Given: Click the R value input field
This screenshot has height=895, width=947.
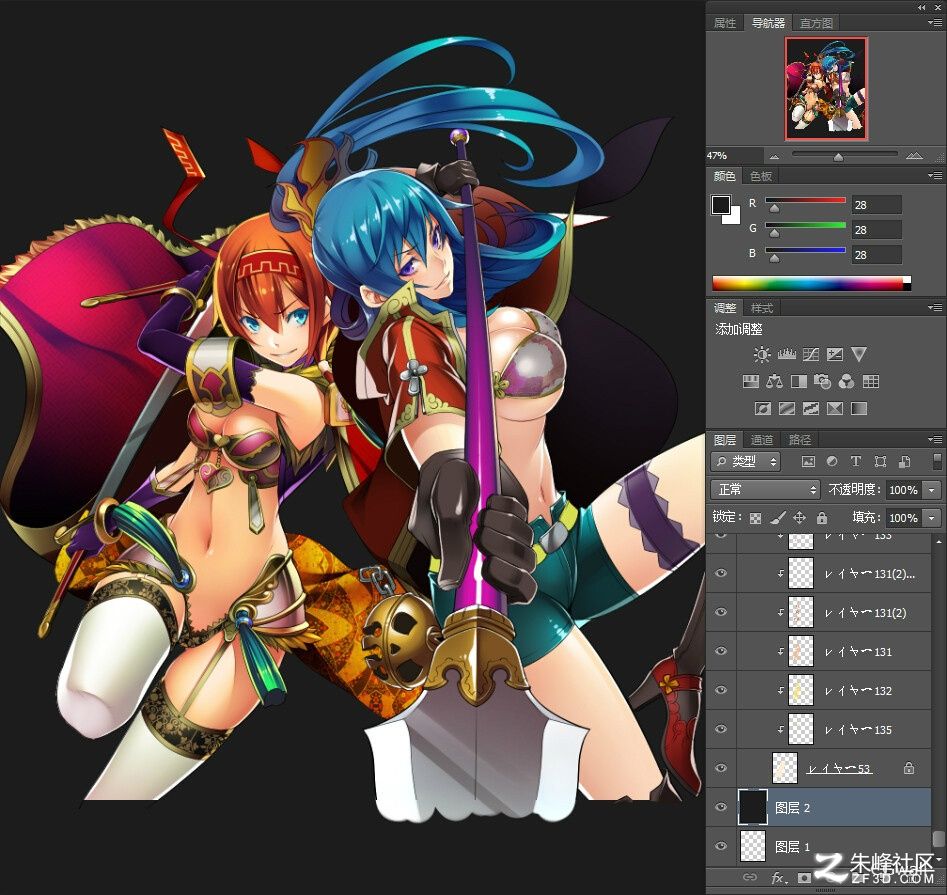Looking at the screenshot, I should pyautogui.click(x=876, y=205).
